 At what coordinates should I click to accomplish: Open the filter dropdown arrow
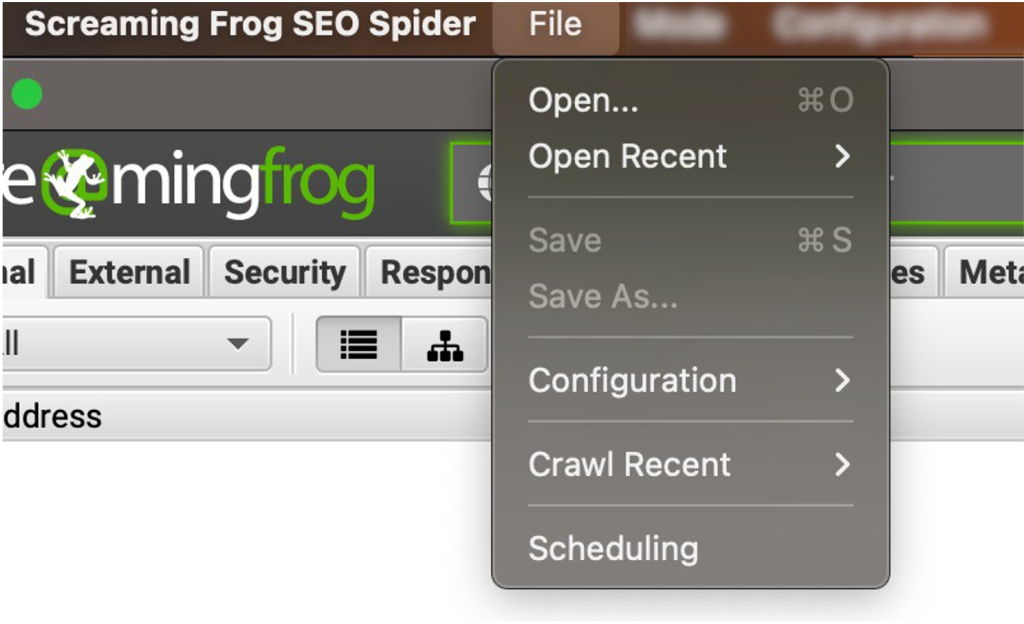coord(237,345)
